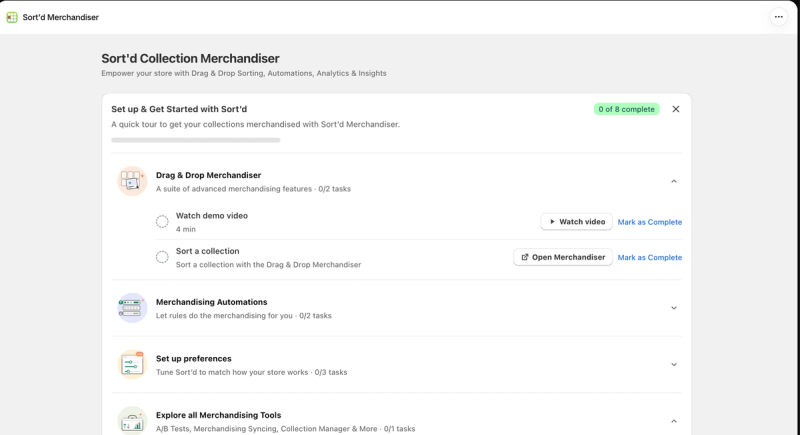Check the Watch demo video task circle
Screen dimensions: 800x435
(x=162, y=222)
